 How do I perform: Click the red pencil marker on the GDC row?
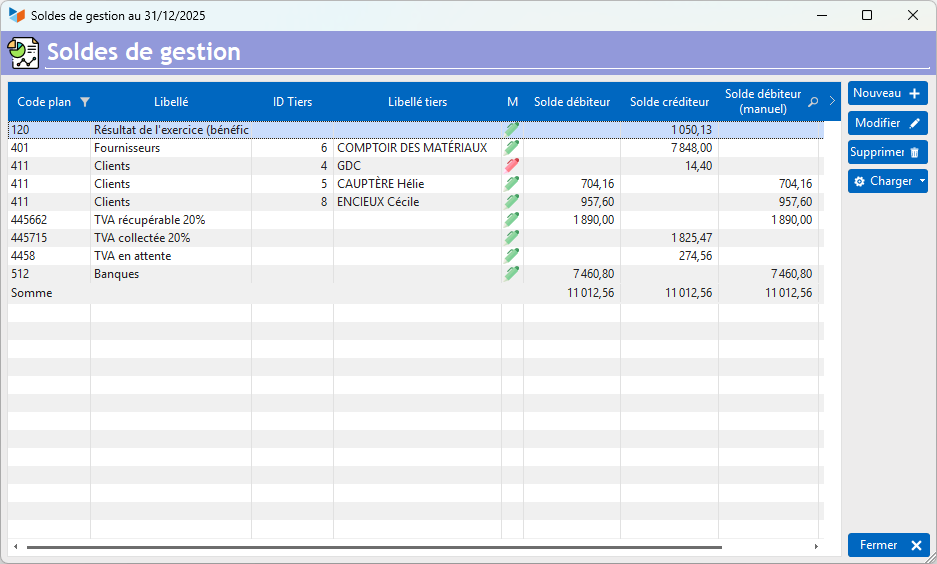(512, 165)
